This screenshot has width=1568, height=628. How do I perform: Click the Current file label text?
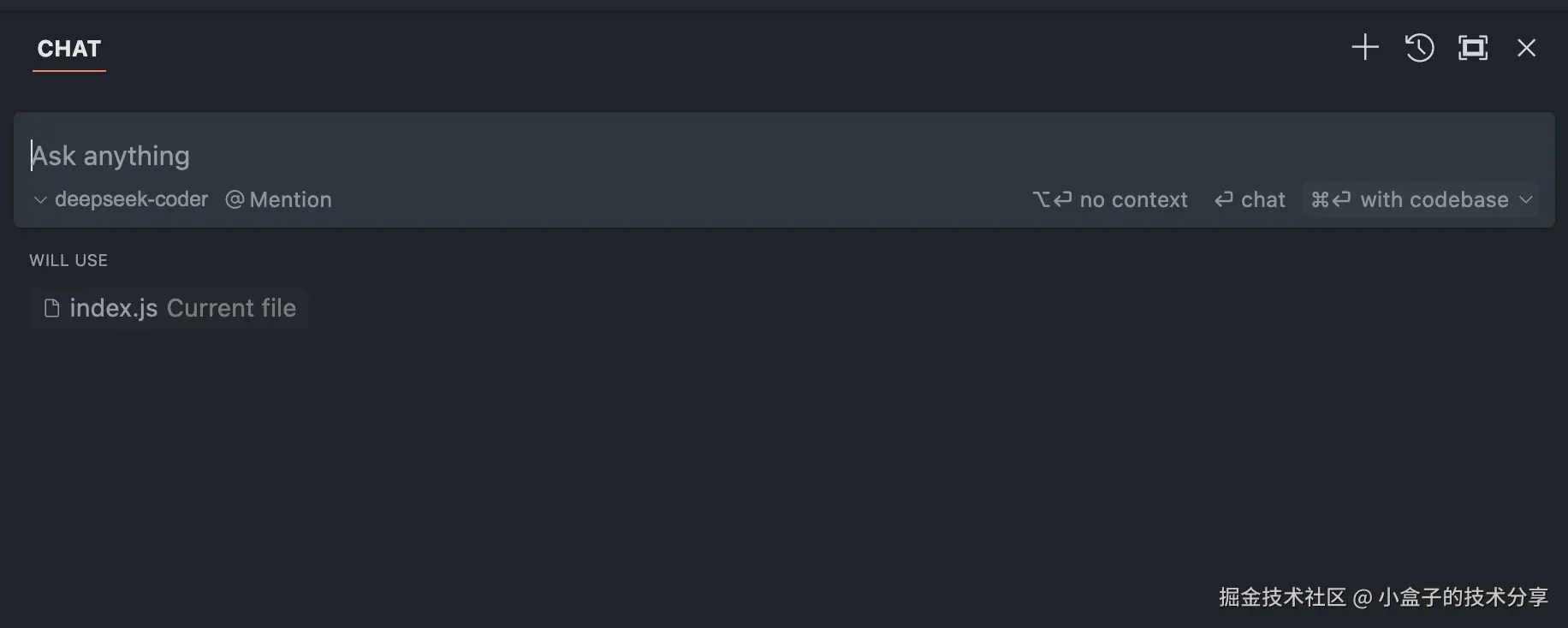[231, 308]
